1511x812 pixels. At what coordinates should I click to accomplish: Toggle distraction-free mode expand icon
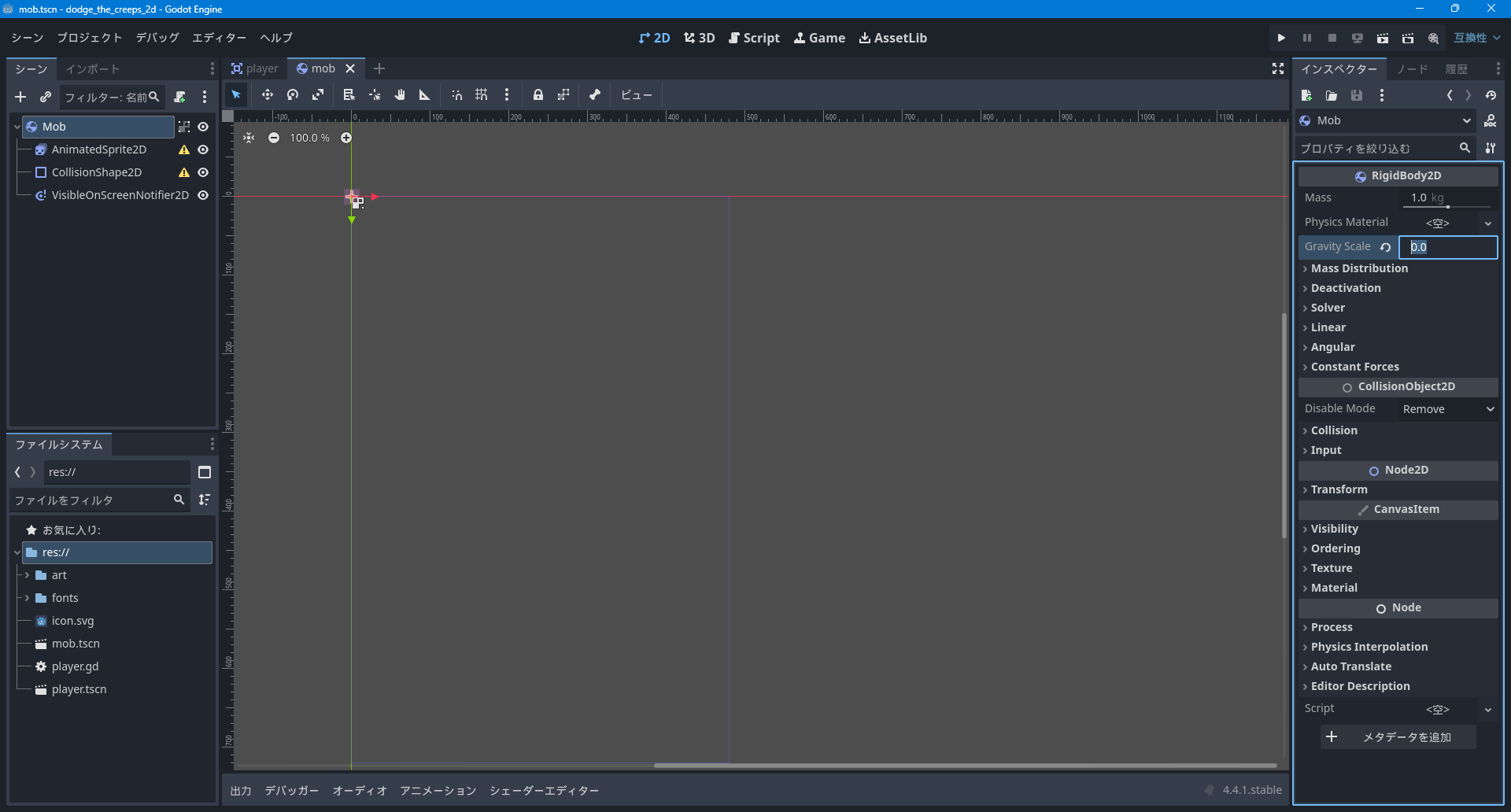[1278, 69]
